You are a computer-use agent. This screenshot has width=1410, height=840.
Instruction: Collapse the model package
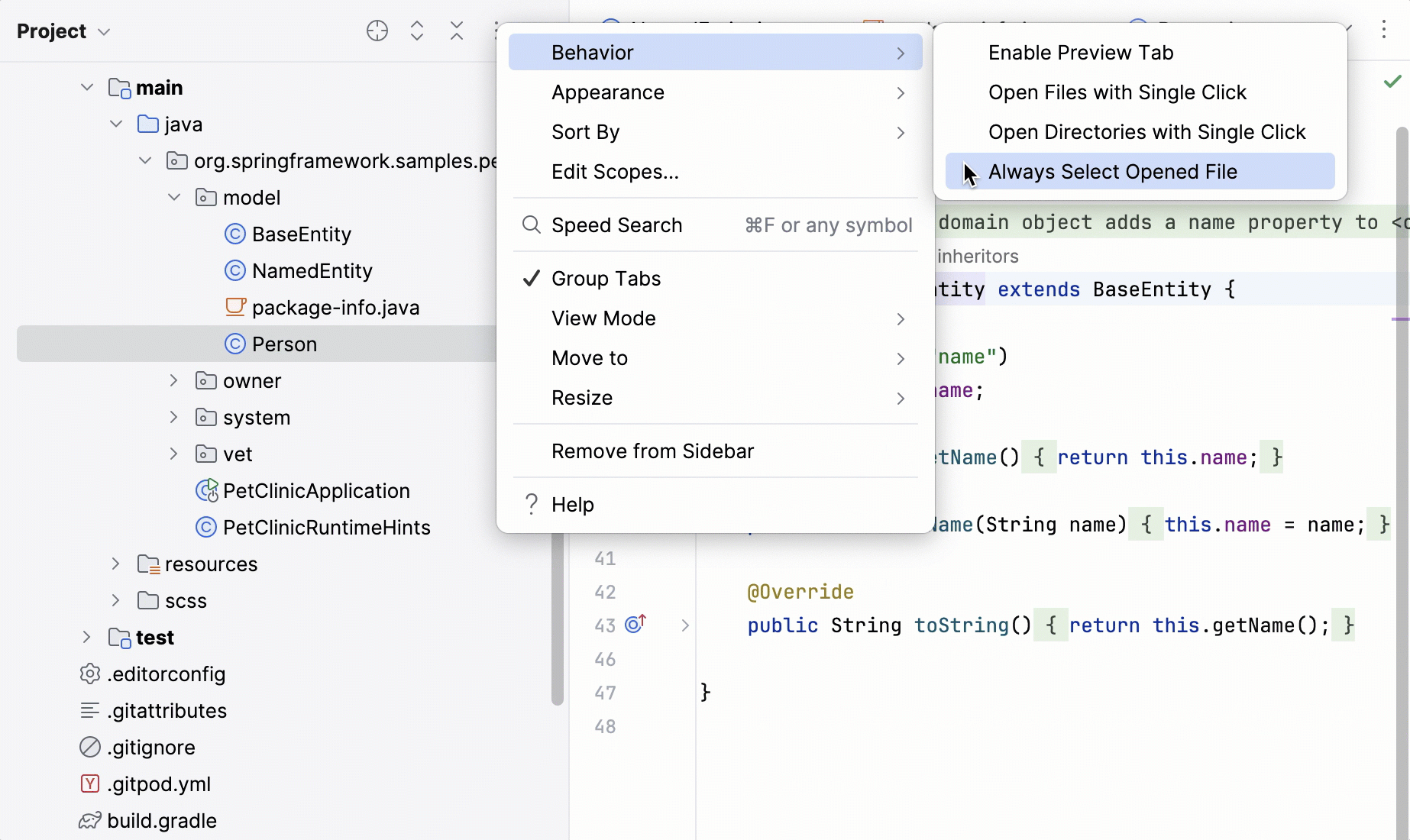point(173,197)
